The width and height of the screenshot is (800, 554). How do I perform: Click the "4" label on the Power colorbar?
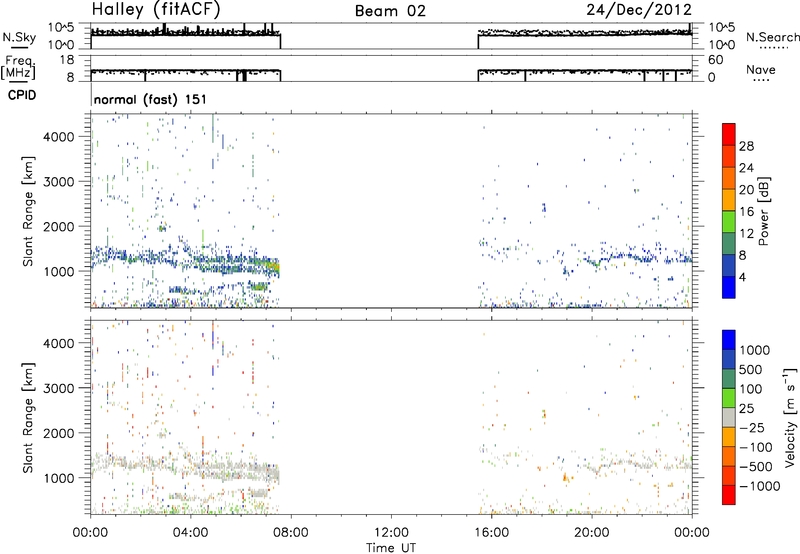[742, 277]
